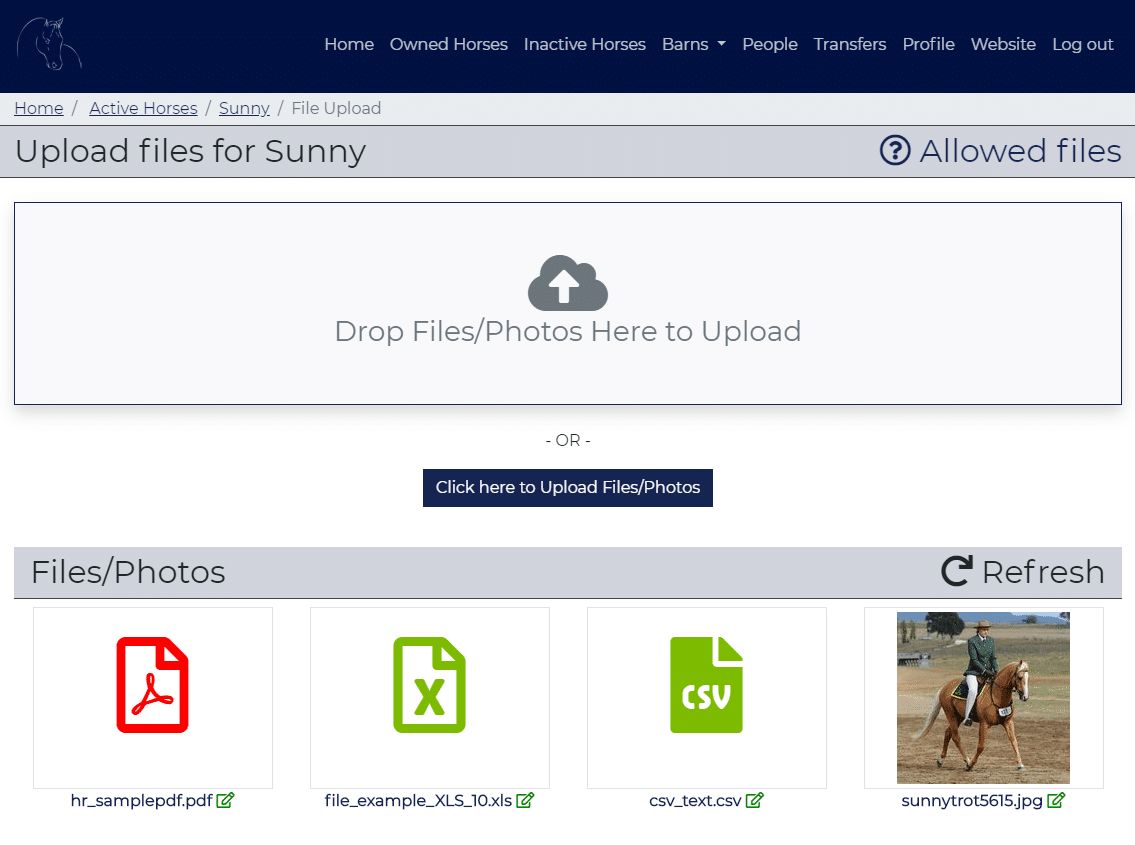Follow the Active Horses breadcrumb link
Viewport: 1135px width, 845px height.
pos(143,108)
